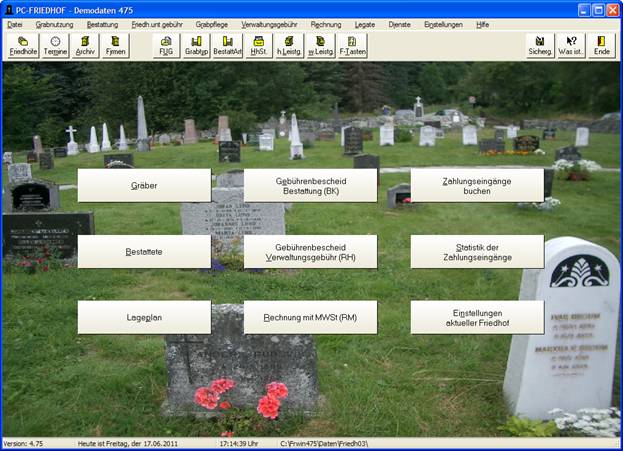Click the BestattArt toolbar icon

tap(227, 46)
